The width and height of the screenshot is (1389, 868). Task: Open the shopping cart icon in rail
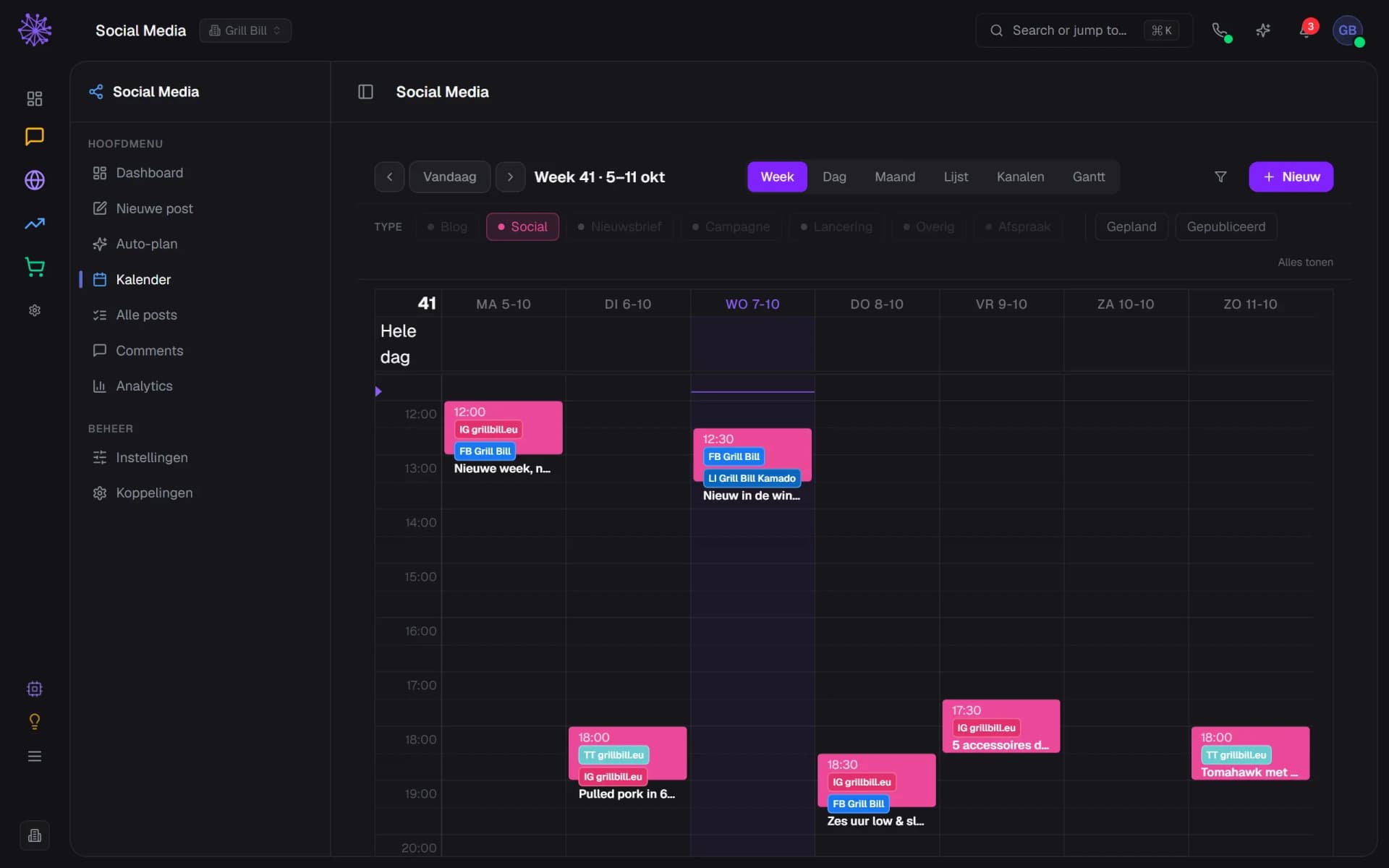[x=35, y=267]
